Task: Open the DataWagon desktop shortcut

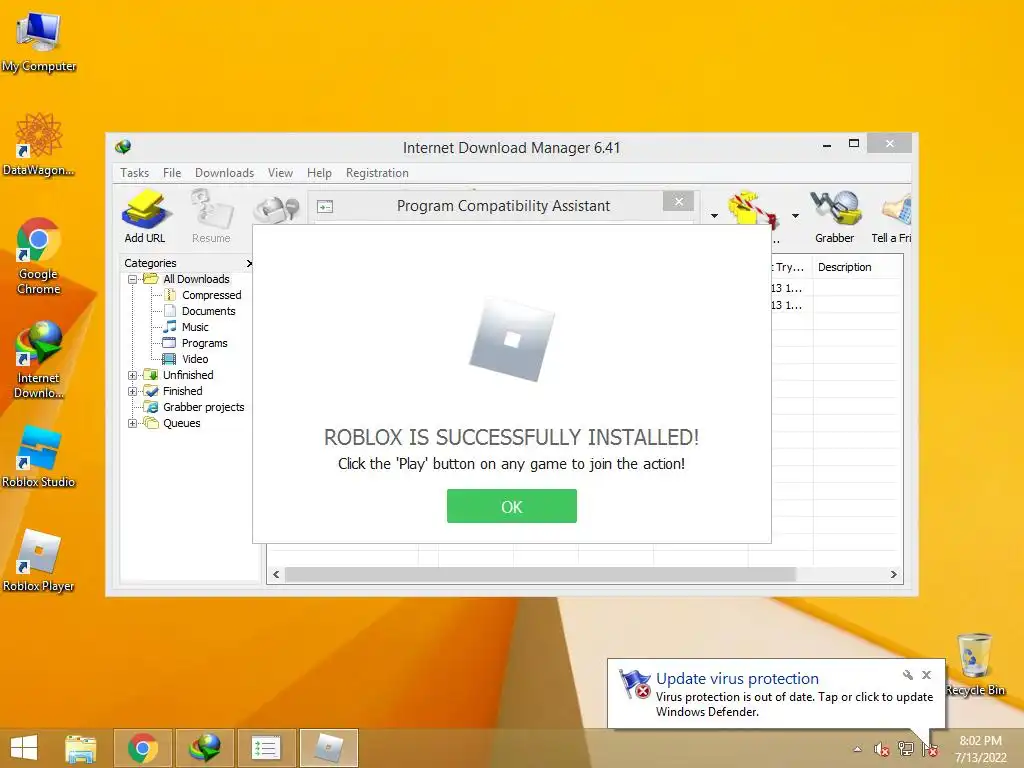Action: click(39, 145)
